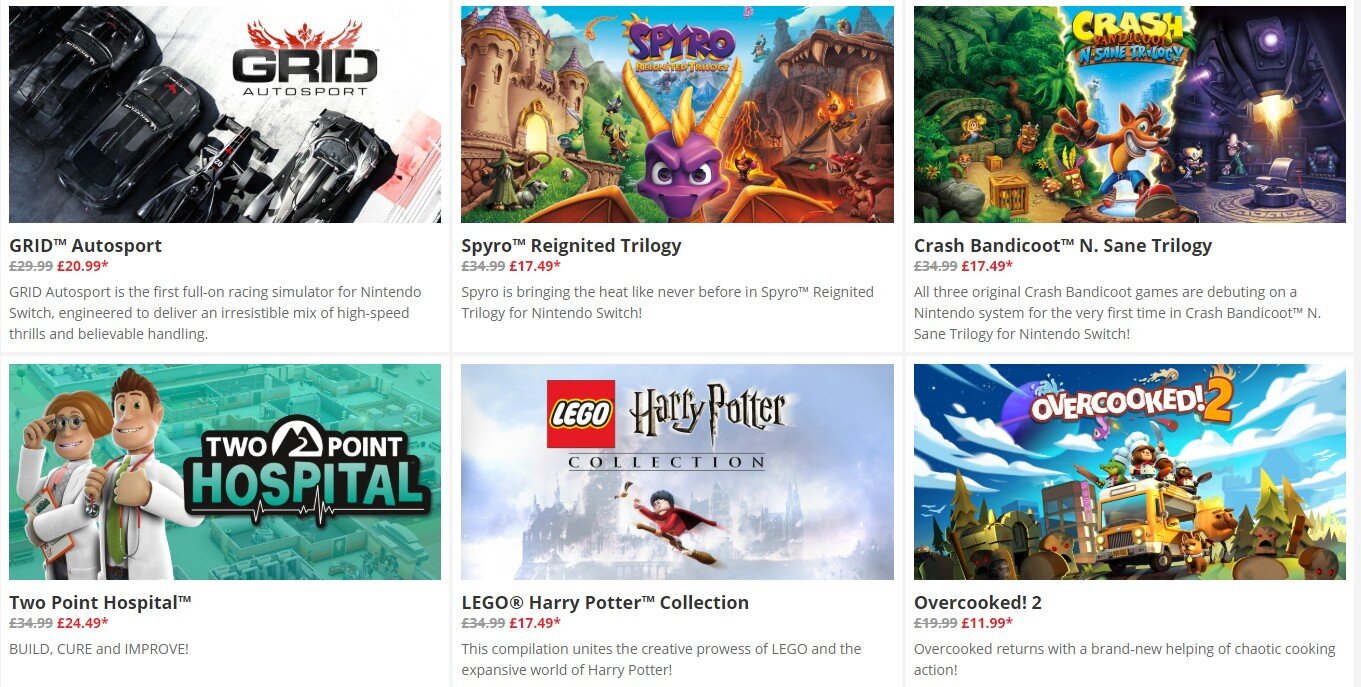Click the BUILD, CURE and IMPROVE! text
This screenshot has height=687, width=1361.
pyautogui.click(x=99, y=649)
